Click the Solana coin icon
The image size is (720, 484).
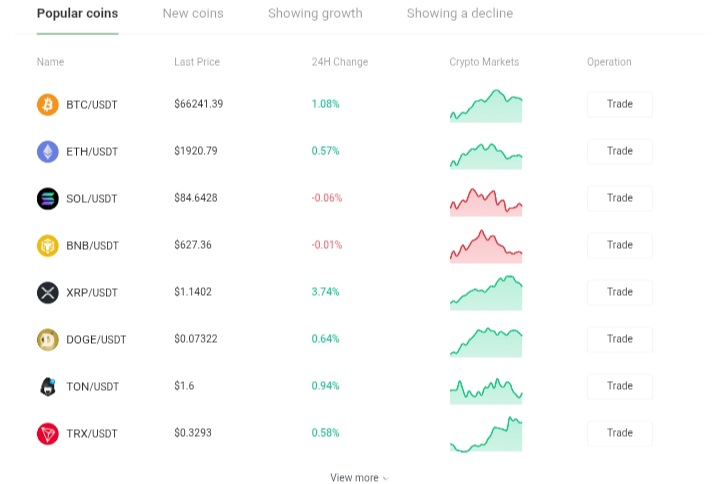tap(48, 199)
